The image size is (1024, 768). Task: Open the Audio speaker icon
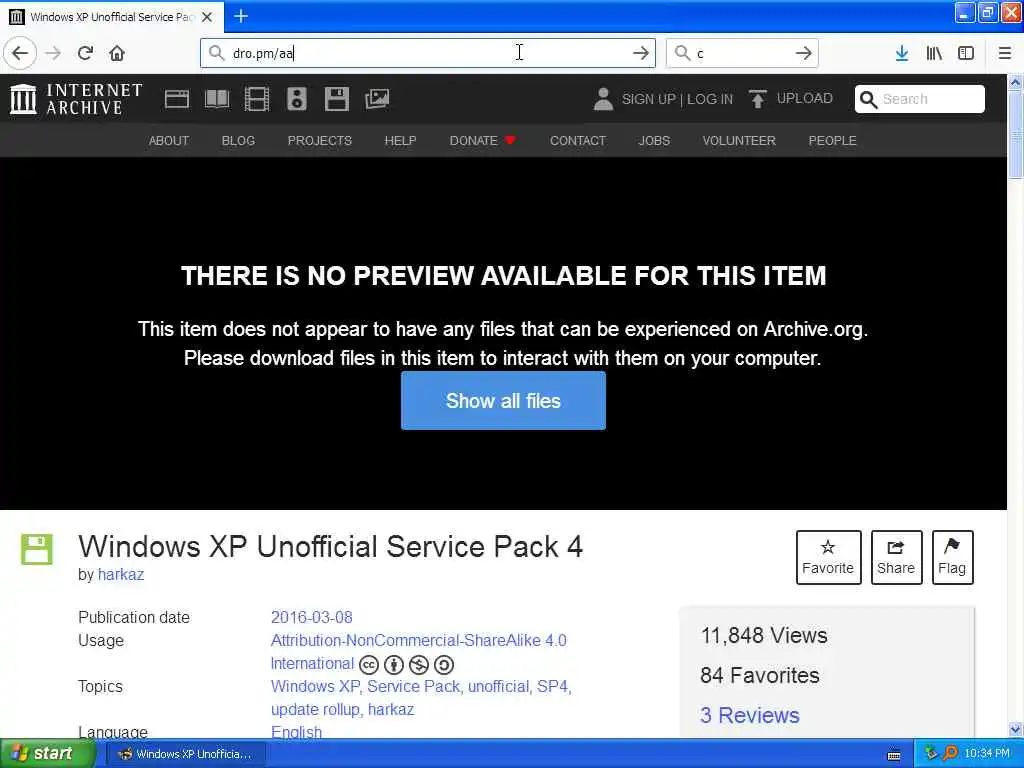click(x=296, y=99)
